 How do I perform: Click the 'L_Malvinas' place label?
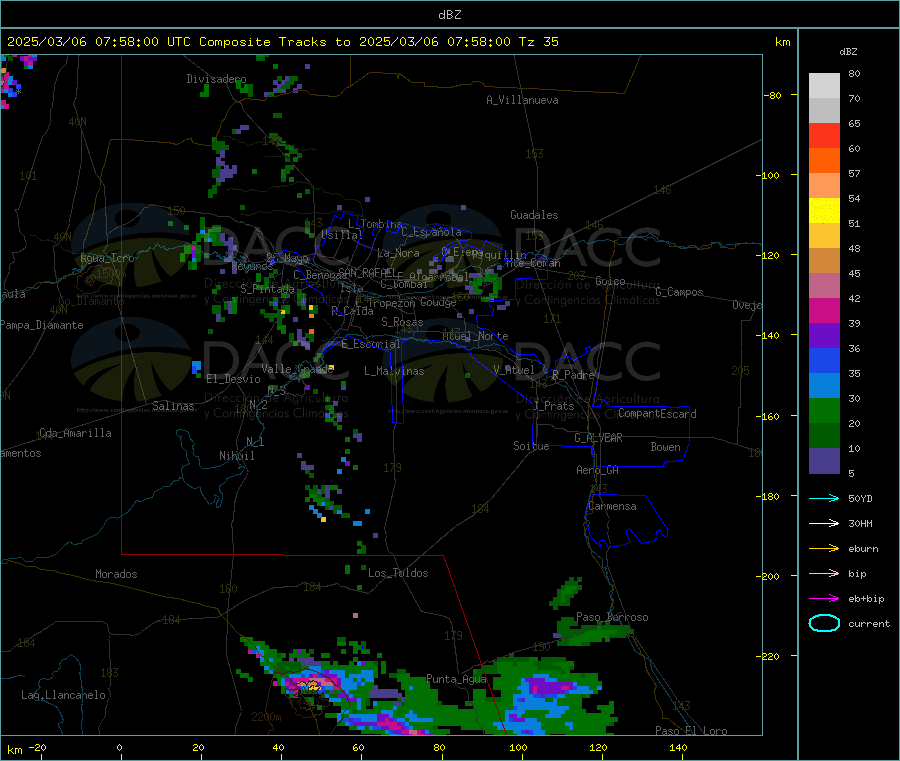[x=394, y=371]
